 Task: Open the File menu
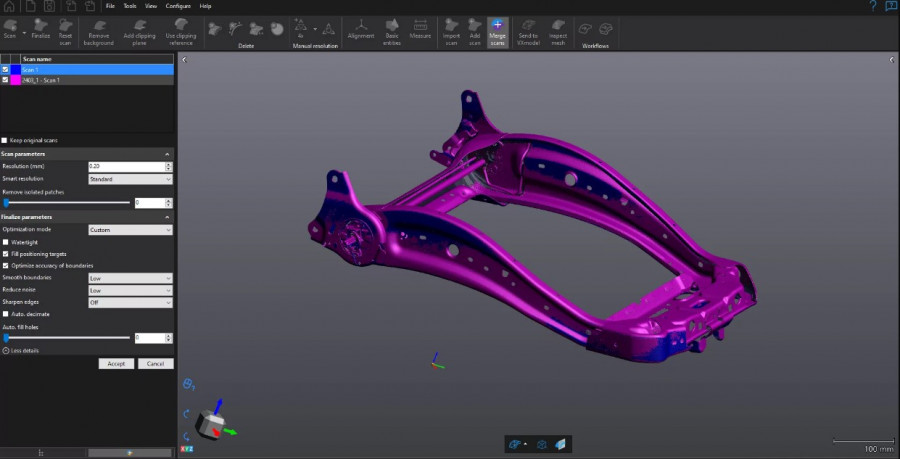(110, 6)
